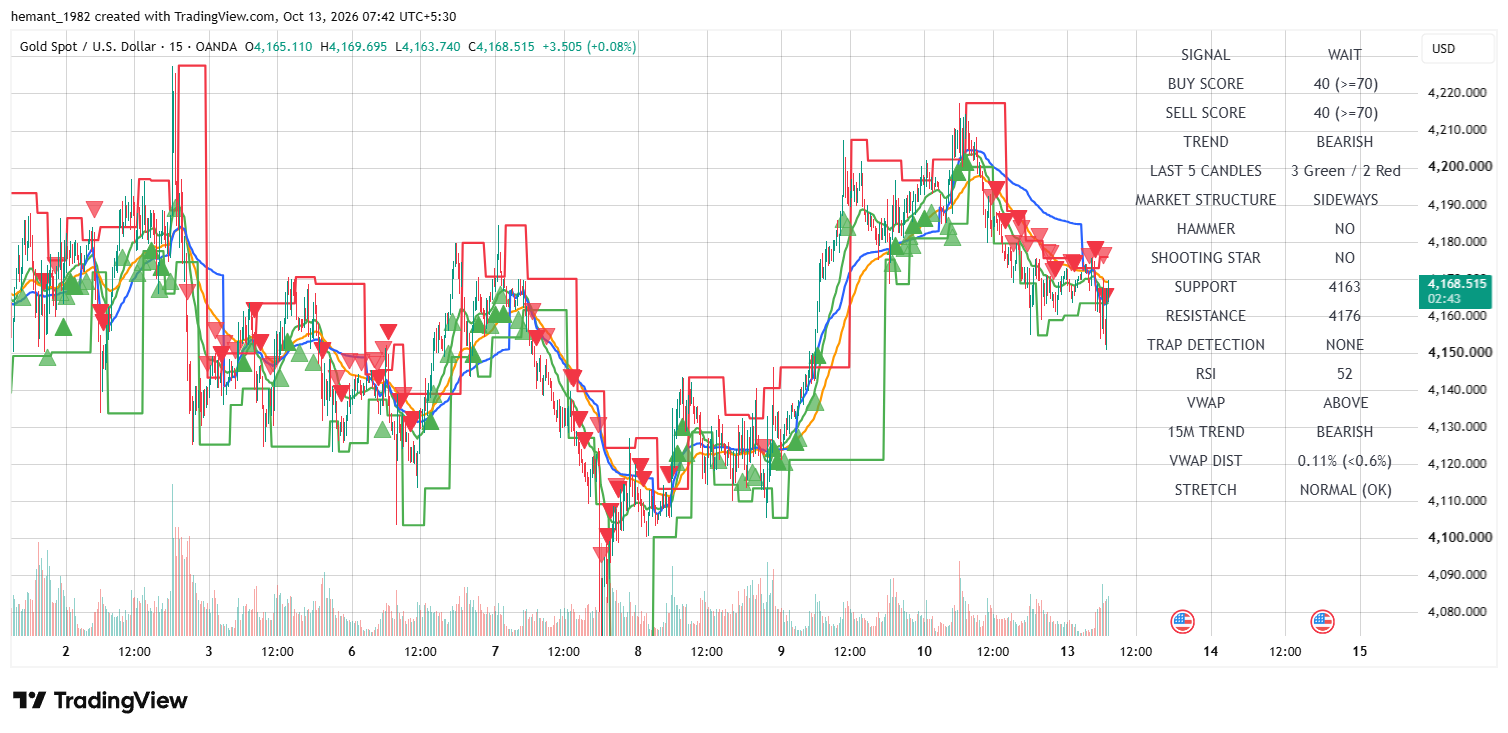Click the 4,220.000 price axis label
The image size is (1508, 733).
(1459, 93)
